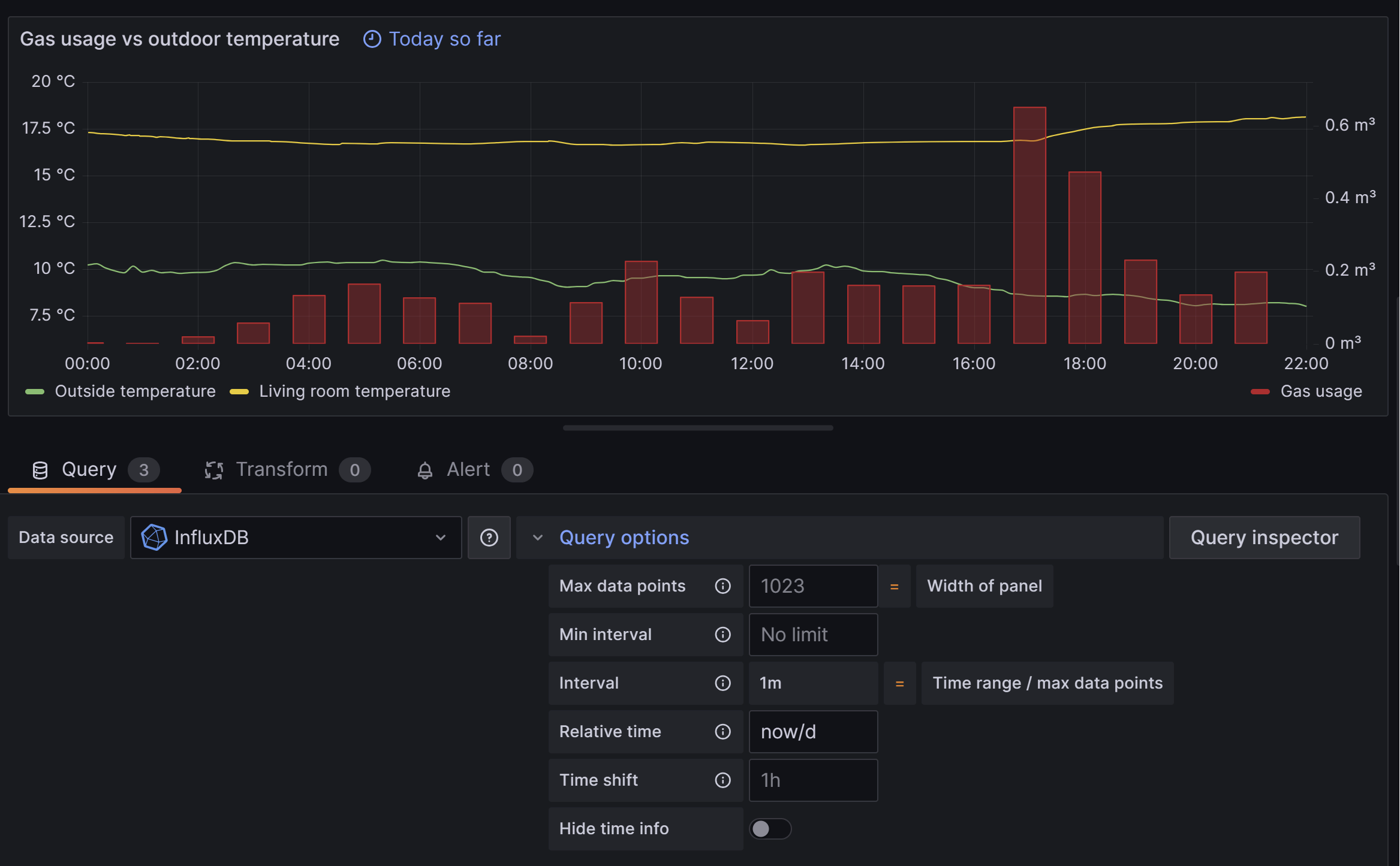Screen dimensions: 1400x866
Task: Show info for Interval
Action: click(x=723, y=683)
